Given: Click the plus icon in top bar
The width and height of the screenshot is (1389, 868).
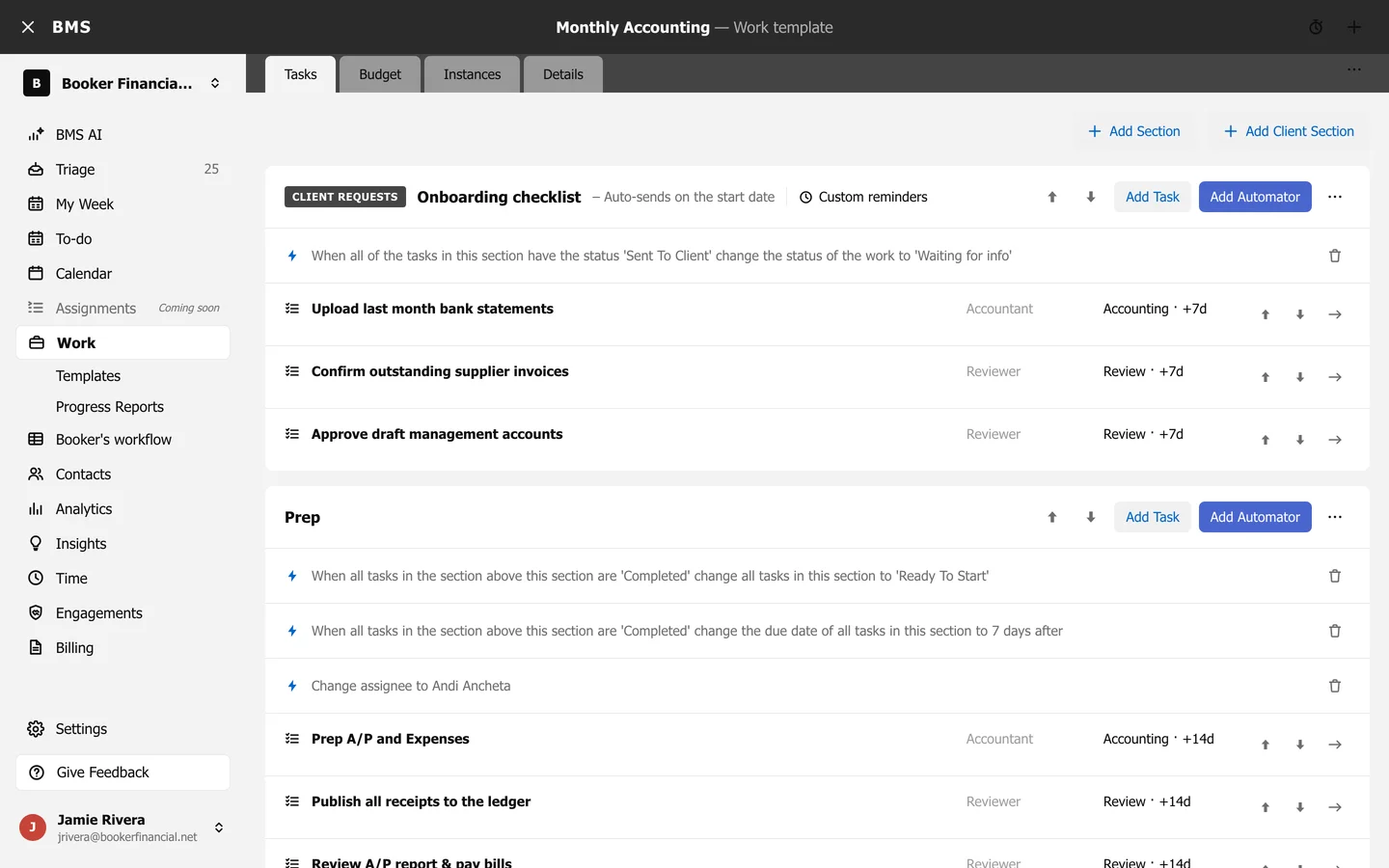Looking at the screenshot, I should [x=1354, y=27].
